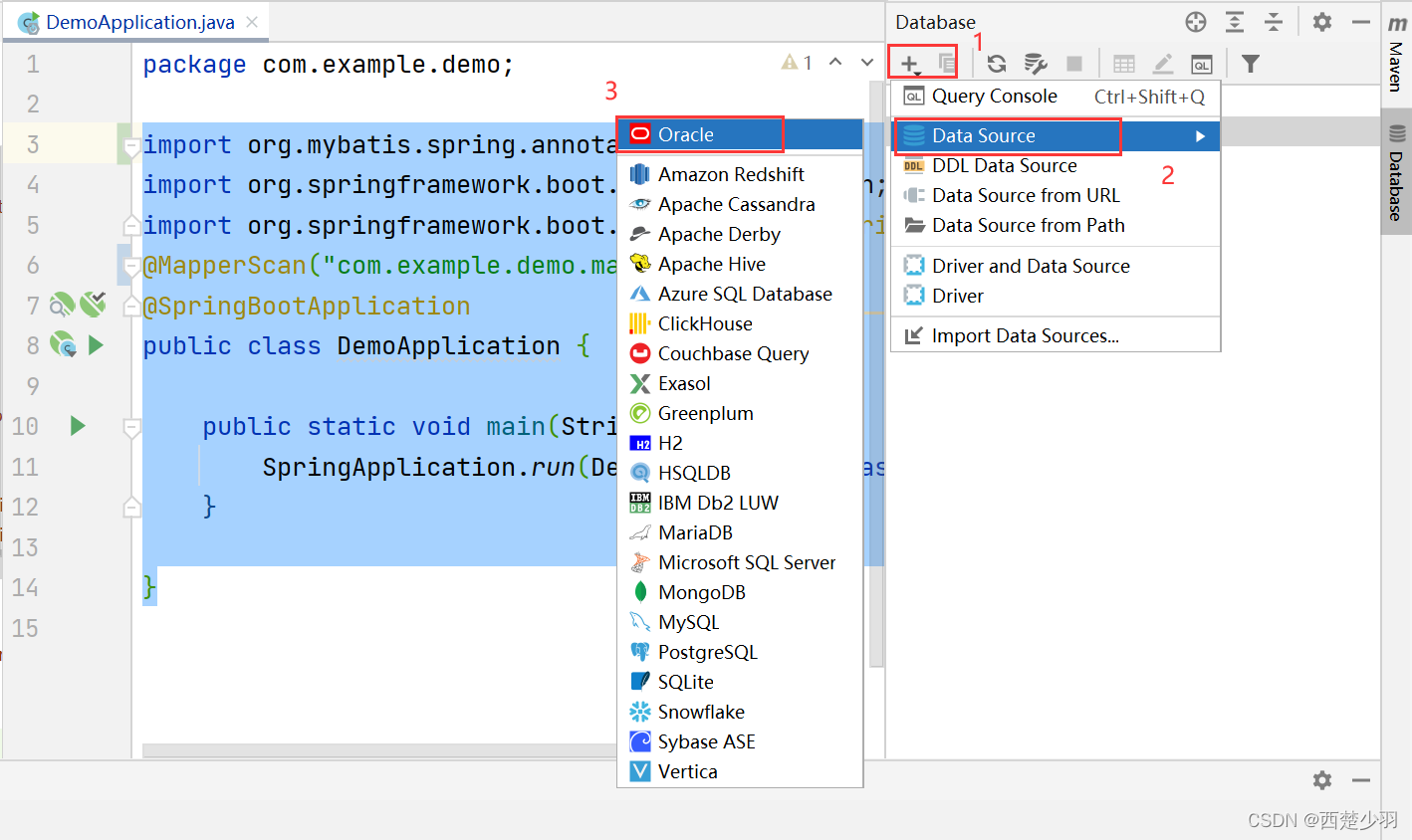Choose Query Console menu item
The image size is (1412, 840).
pyautogui.click(x=1056, y=97)
